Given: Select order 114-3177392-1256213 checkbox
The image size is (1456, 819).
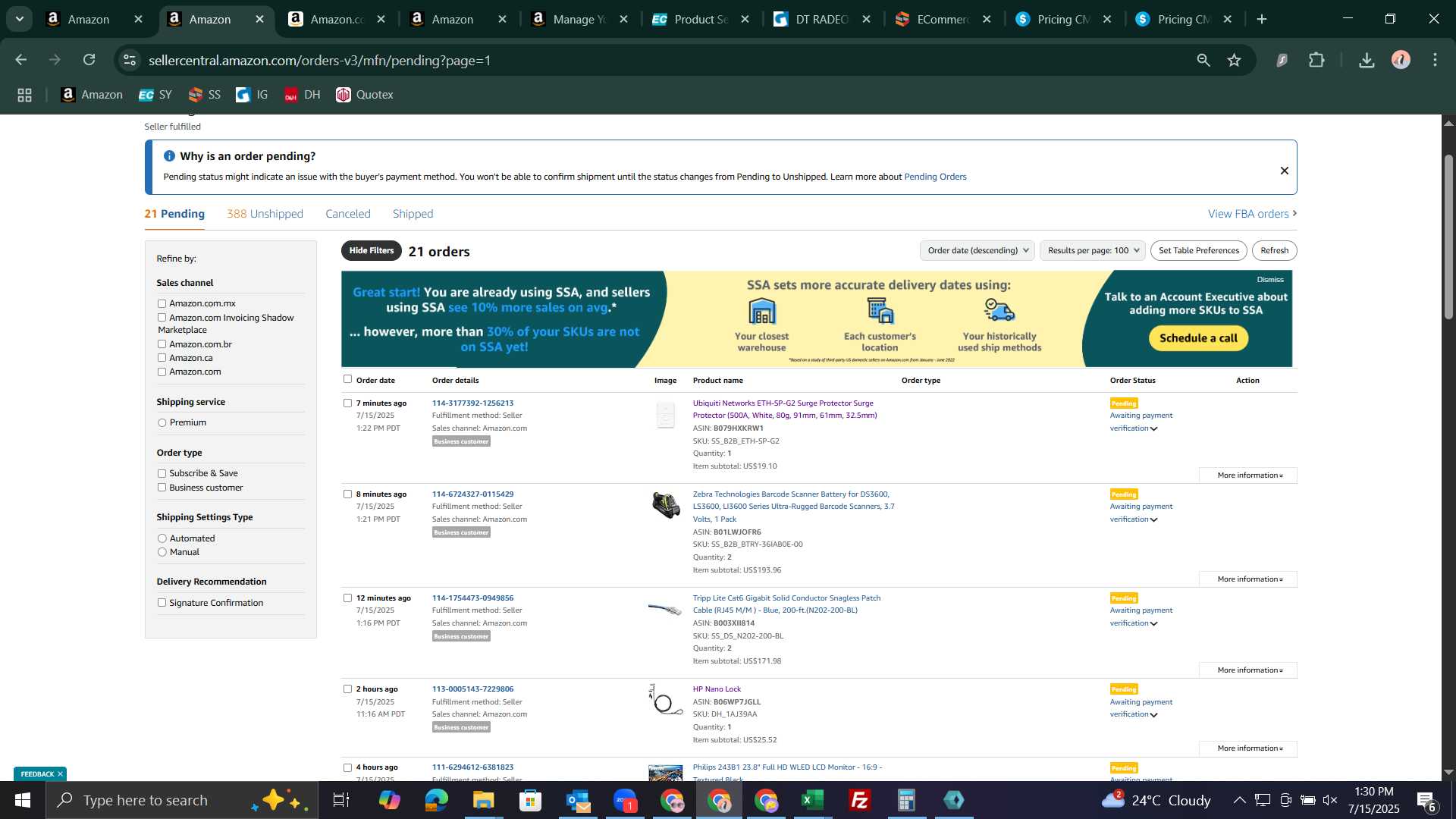Looking at the screenshot, I should (347, 403).
